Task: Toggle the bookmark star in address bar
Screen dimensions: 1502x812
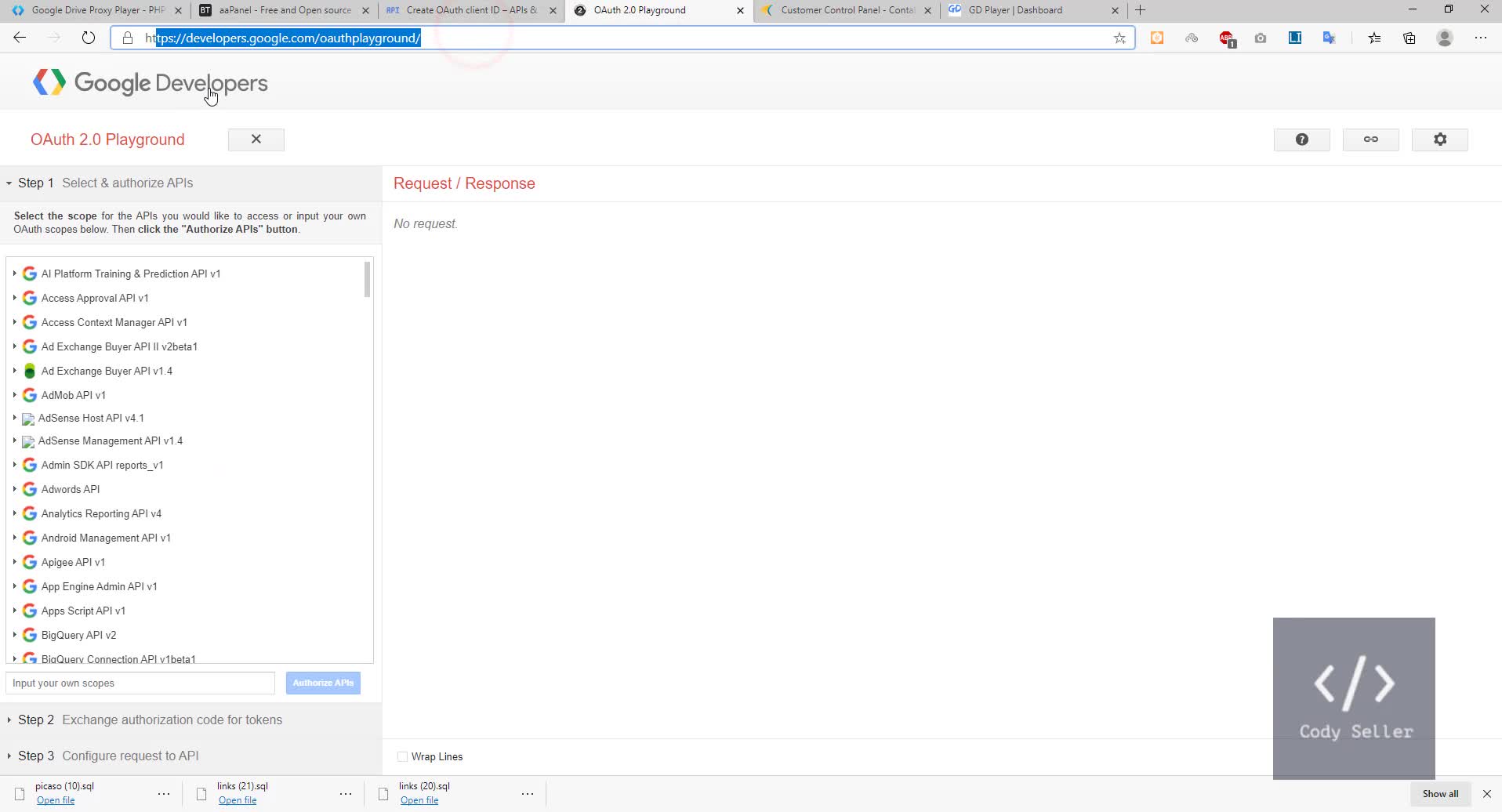Action: tap(1120, 37)
